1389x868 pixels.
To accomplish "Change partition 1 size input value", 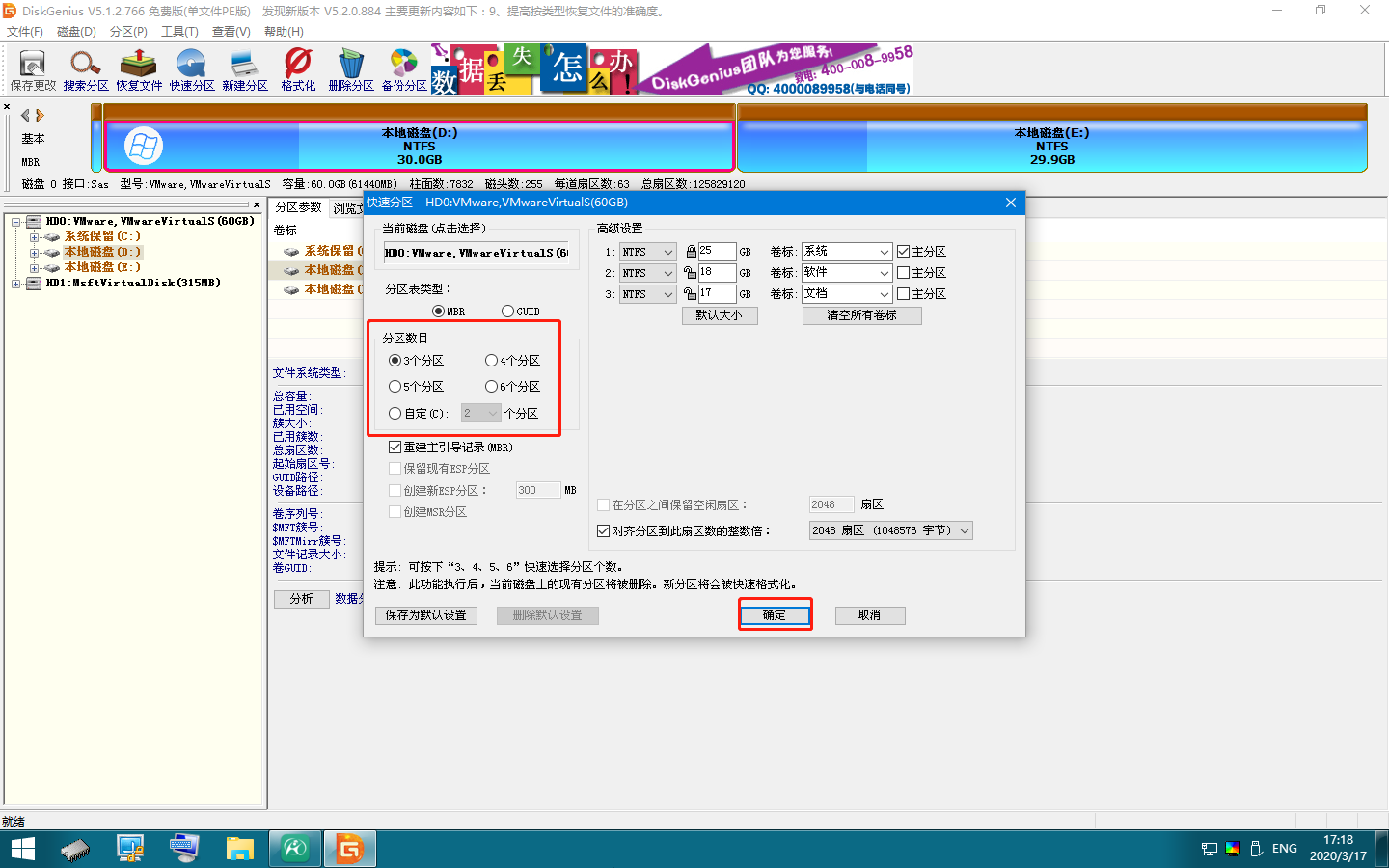I will click(x=716, y=250).
